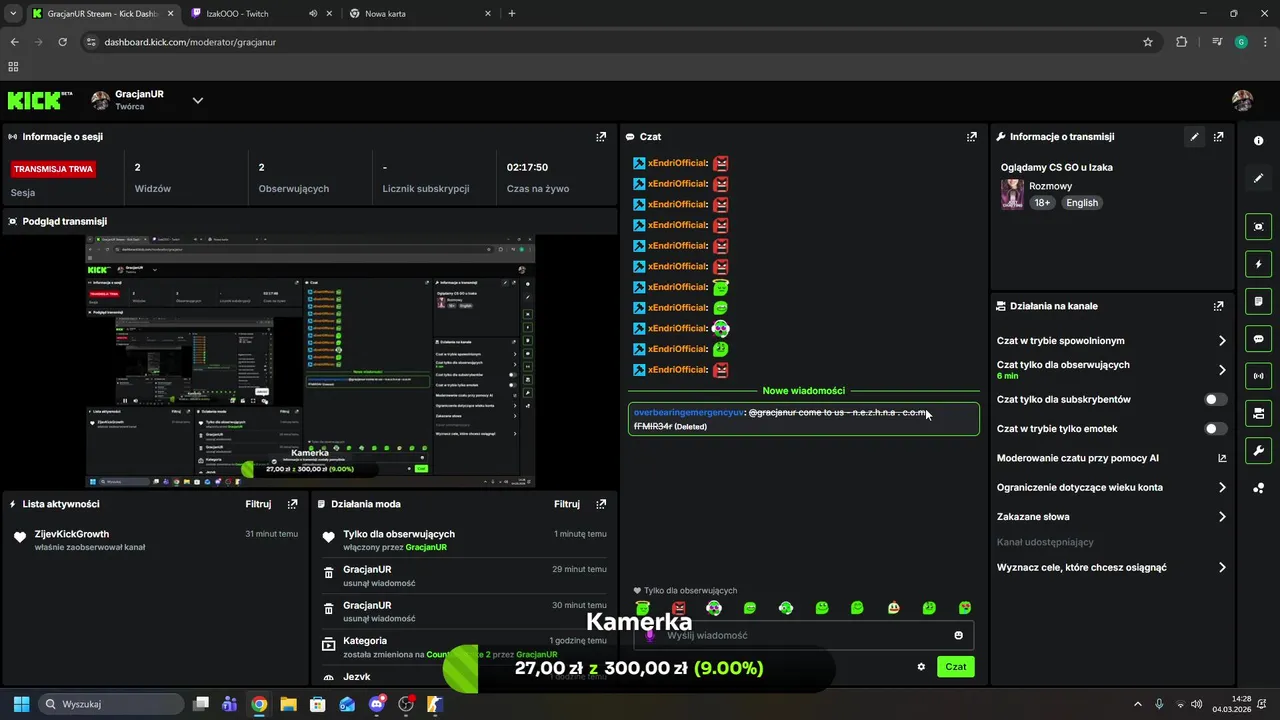Expand Zakazane słowa settings
The height and width of the screenshot is (720, 1280).
1222,517
